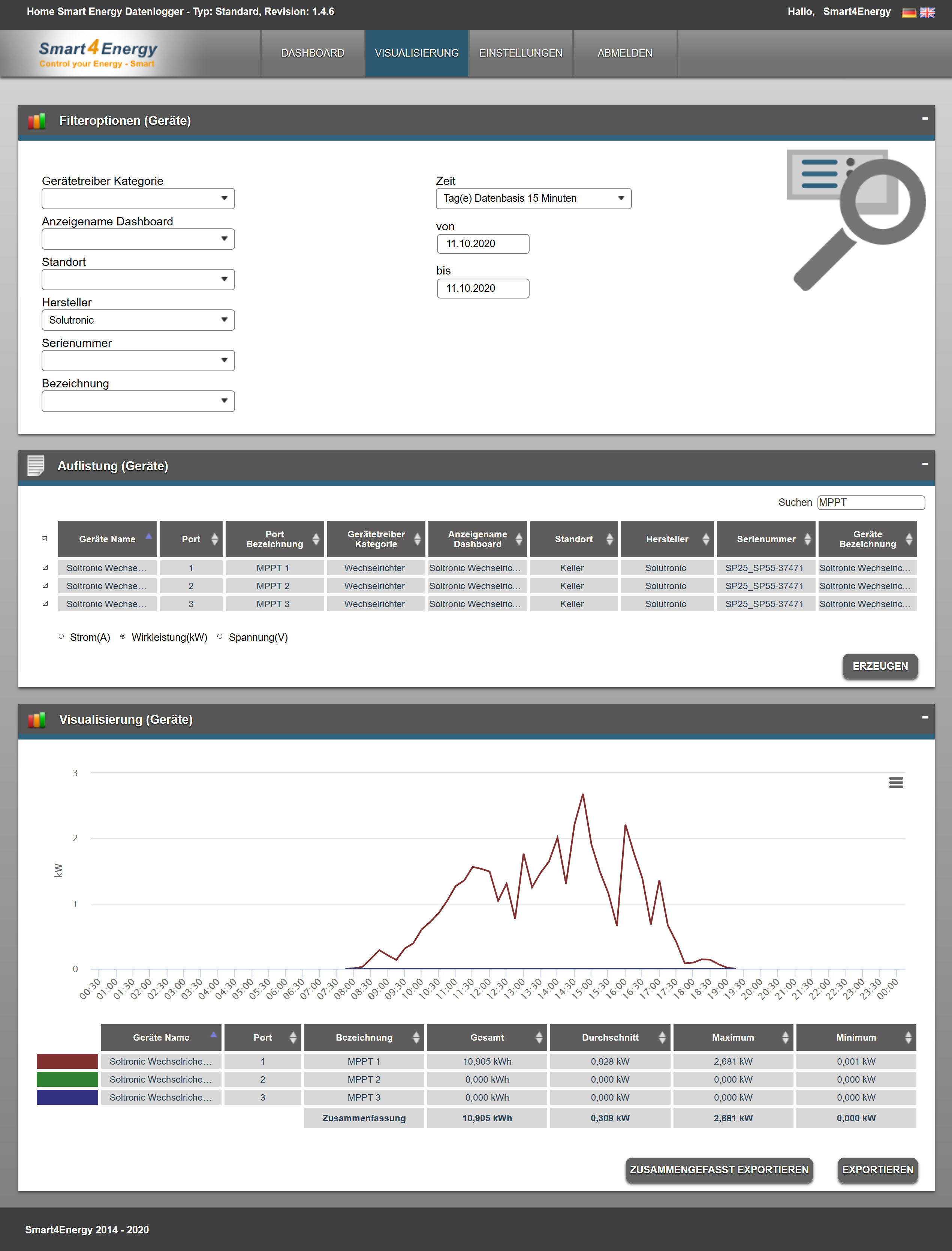Image resolution: width=952 pixels, height=1251 pixels.
Task: Sort summary table by Maximum
Action: 733,1037
